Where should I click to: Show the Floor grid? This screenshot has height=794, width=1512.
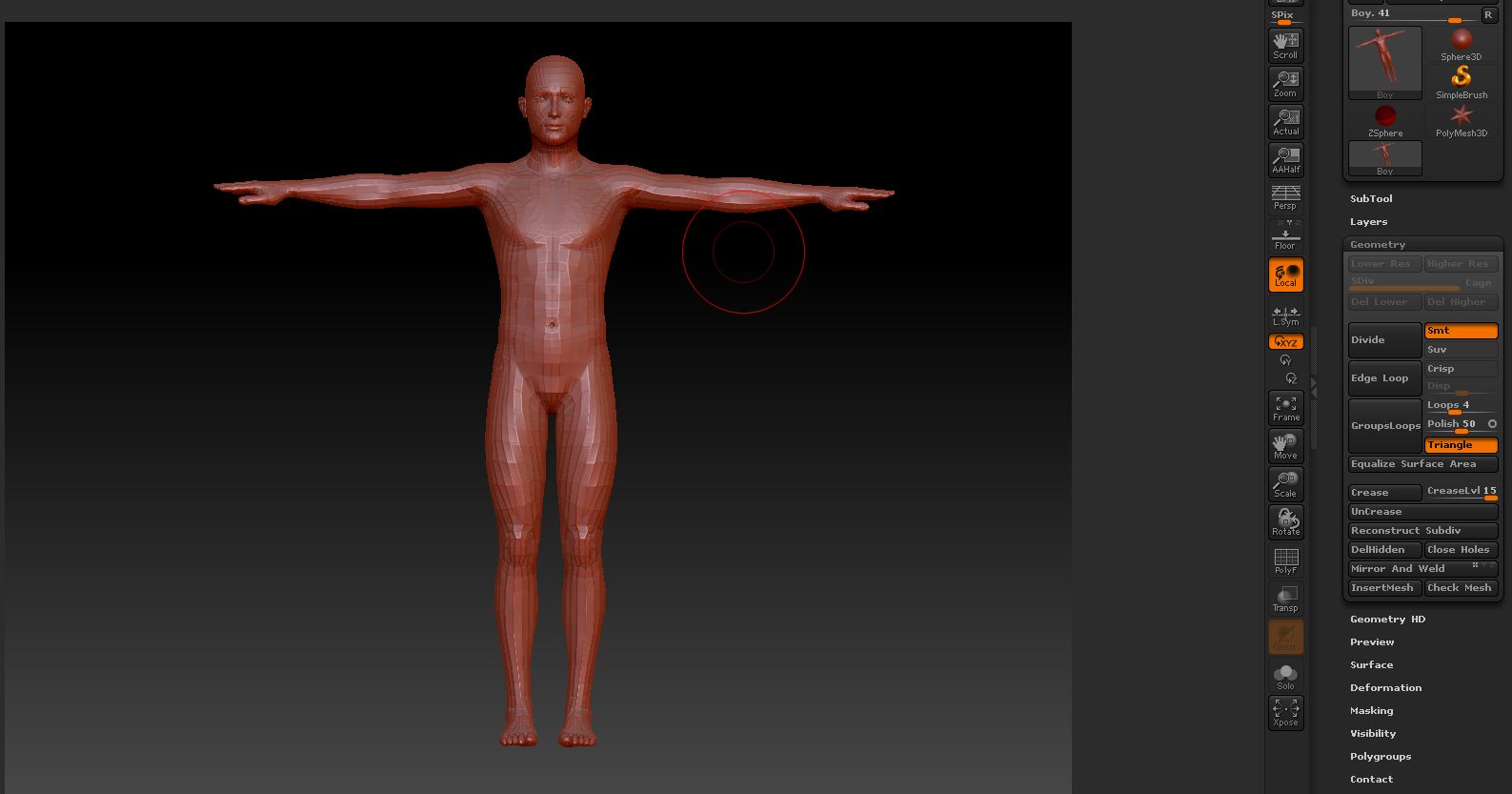click(x=1285, y=235)
